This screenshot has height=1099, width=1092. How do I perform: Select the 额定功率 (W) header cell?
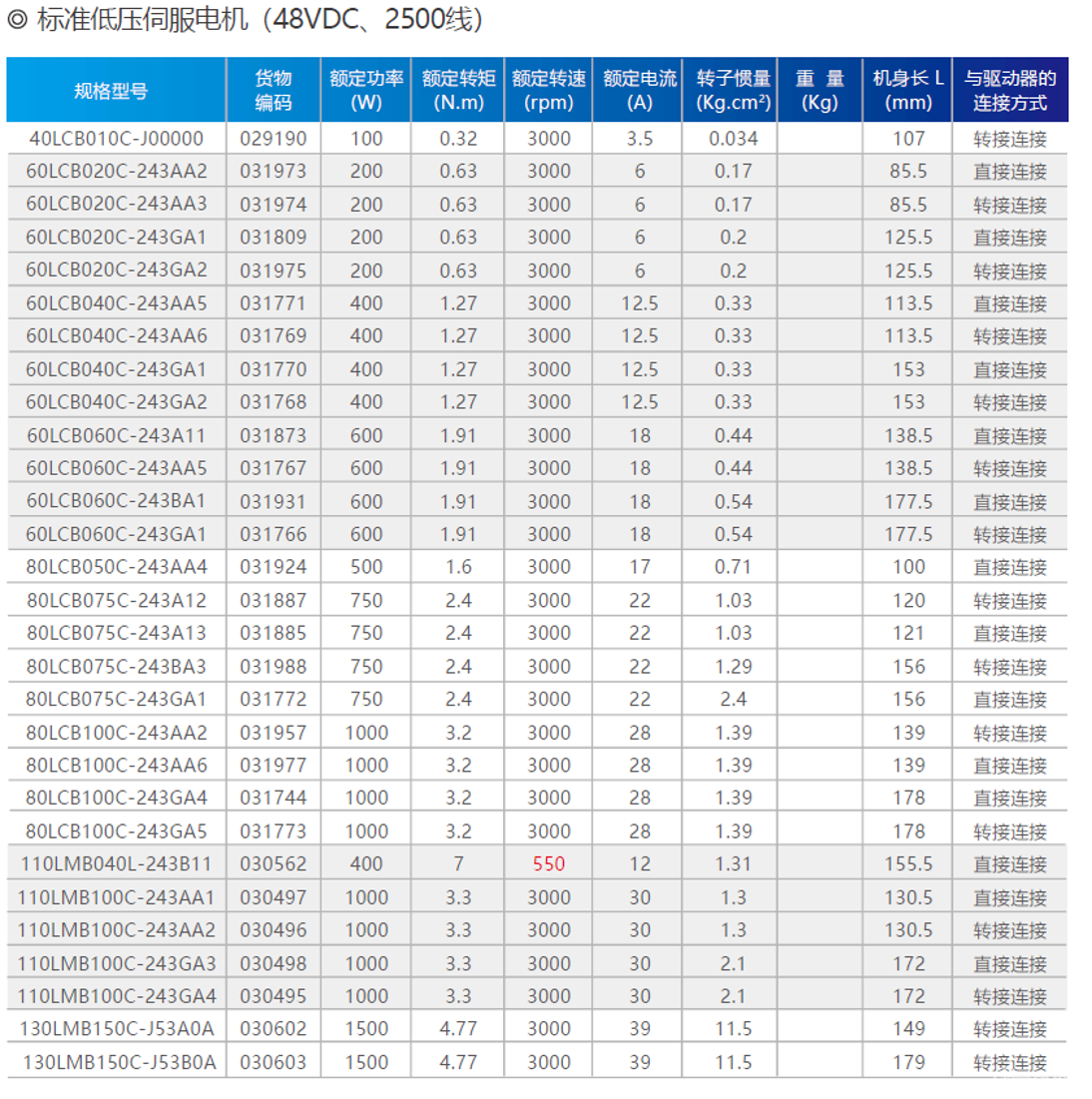(x=366, y=90)
